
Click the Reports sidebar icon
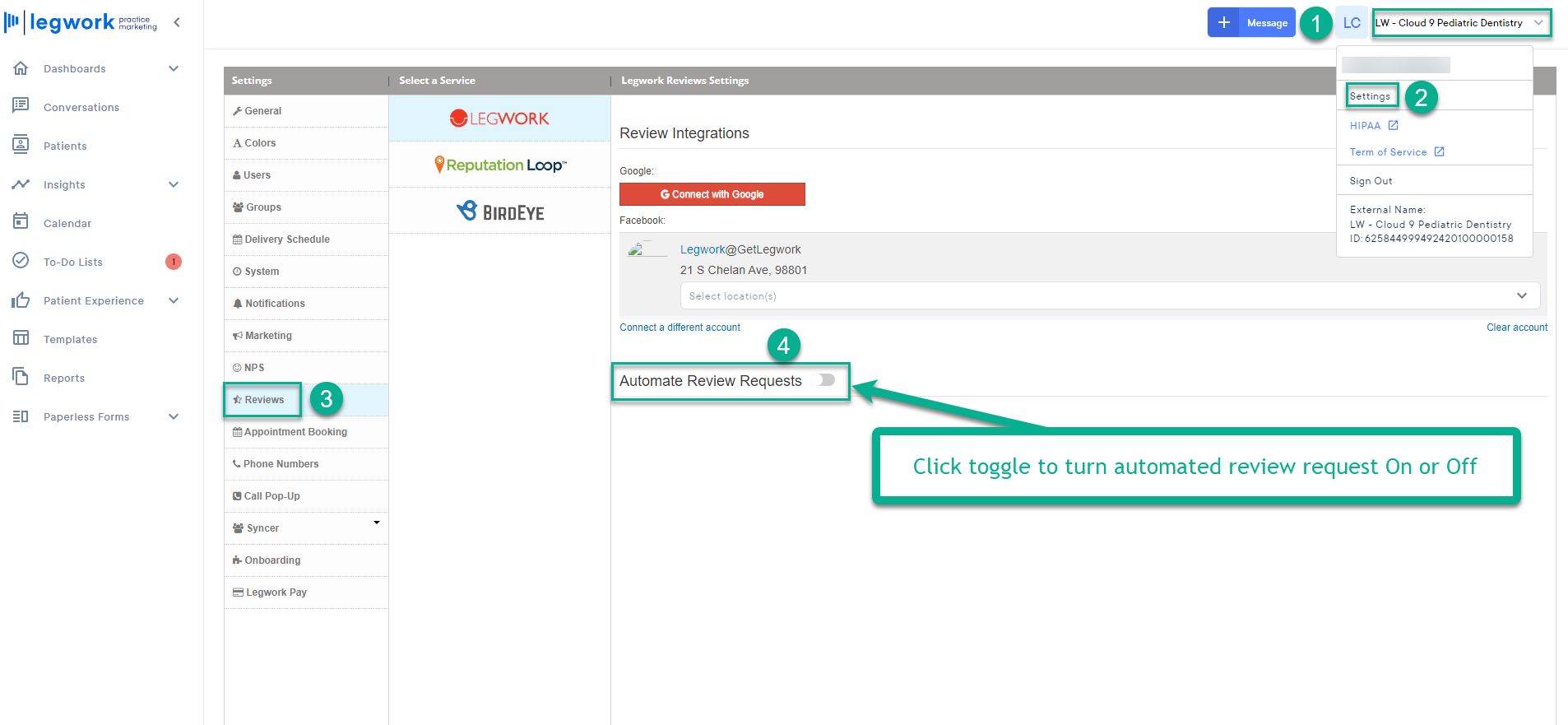pos(21,377)
